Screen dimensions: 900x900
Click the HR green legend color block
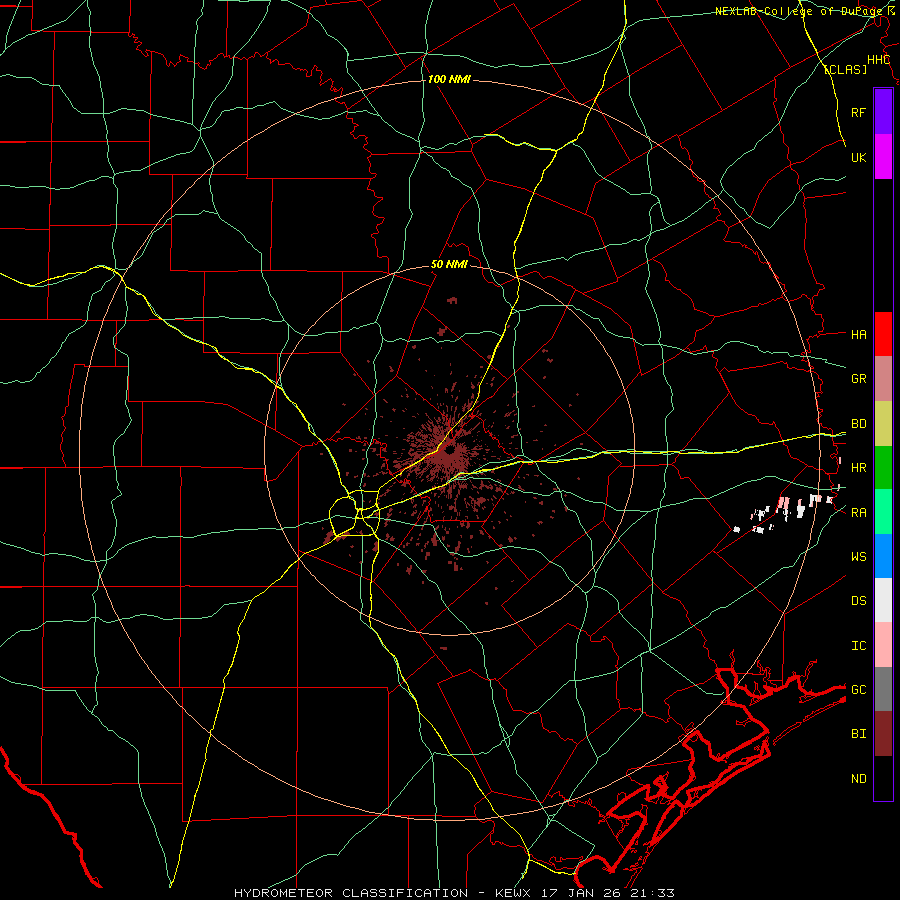[883, 468]
